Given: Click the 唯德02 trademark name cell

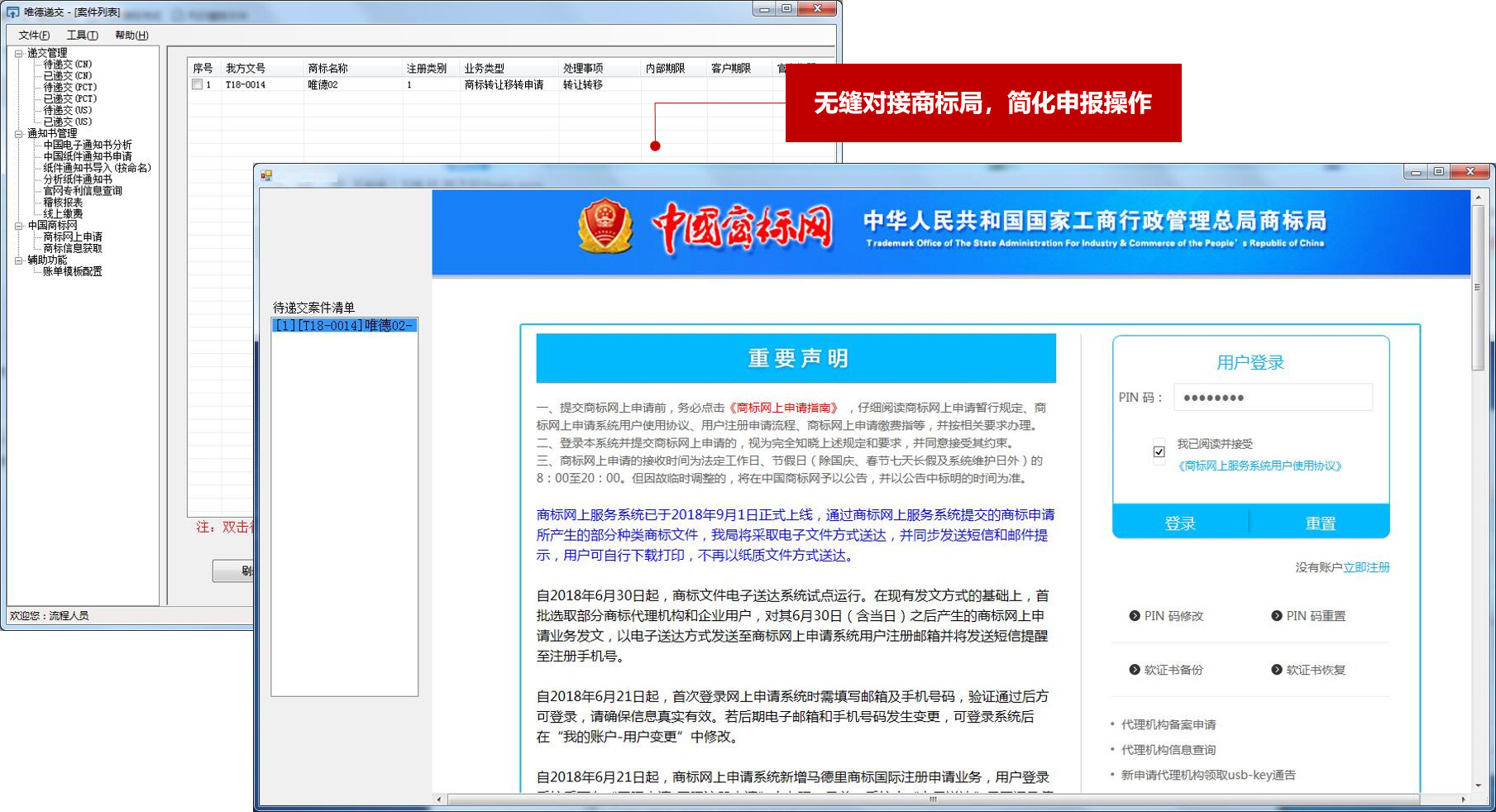Looking at the screenshot, I should pos(323,85).
